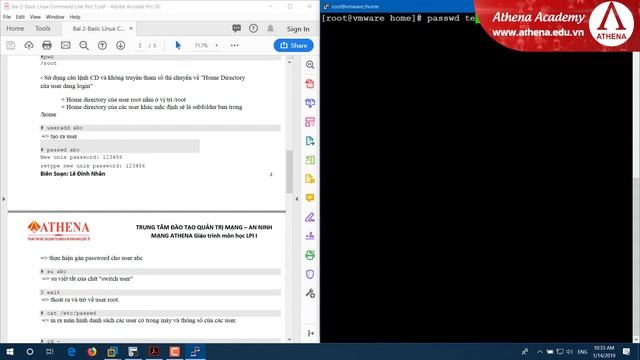This screenshot has width=640, height=360.
Task: Click the blue Share button
Action: click(293, 45)
